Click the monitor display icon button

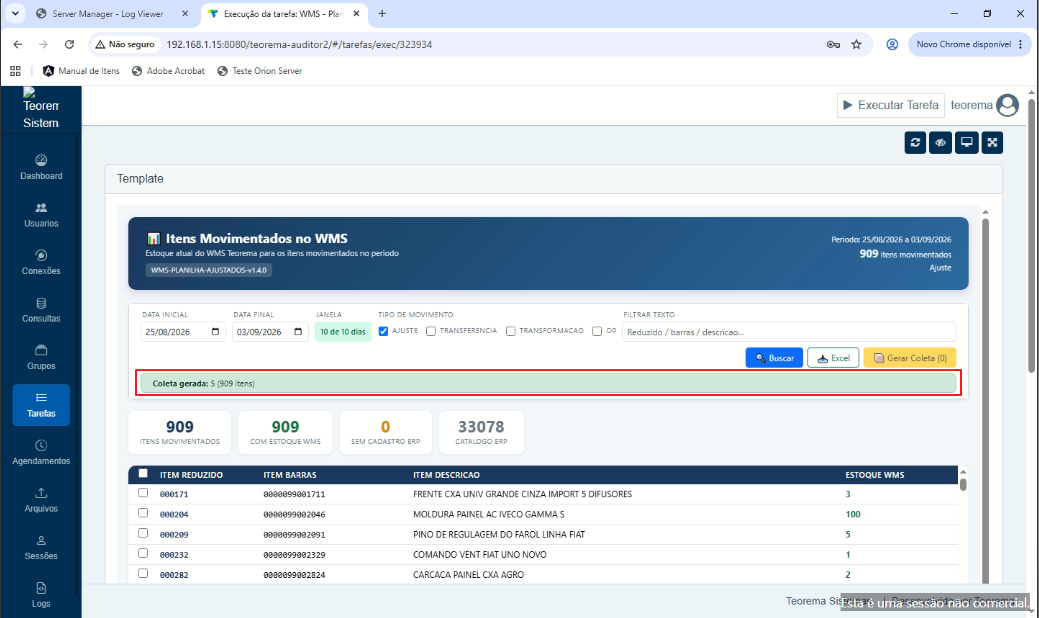pyautogui.click(x=967, y=142)
